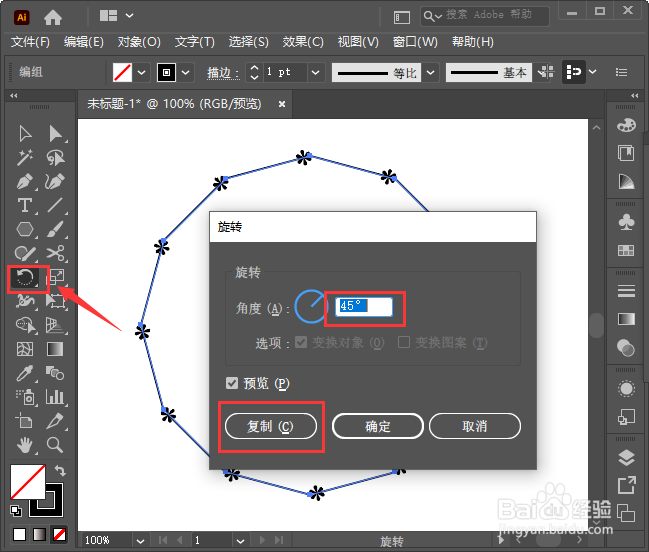Open the File menu
This screenshot has height=552, width=649.
coord(30,42)
